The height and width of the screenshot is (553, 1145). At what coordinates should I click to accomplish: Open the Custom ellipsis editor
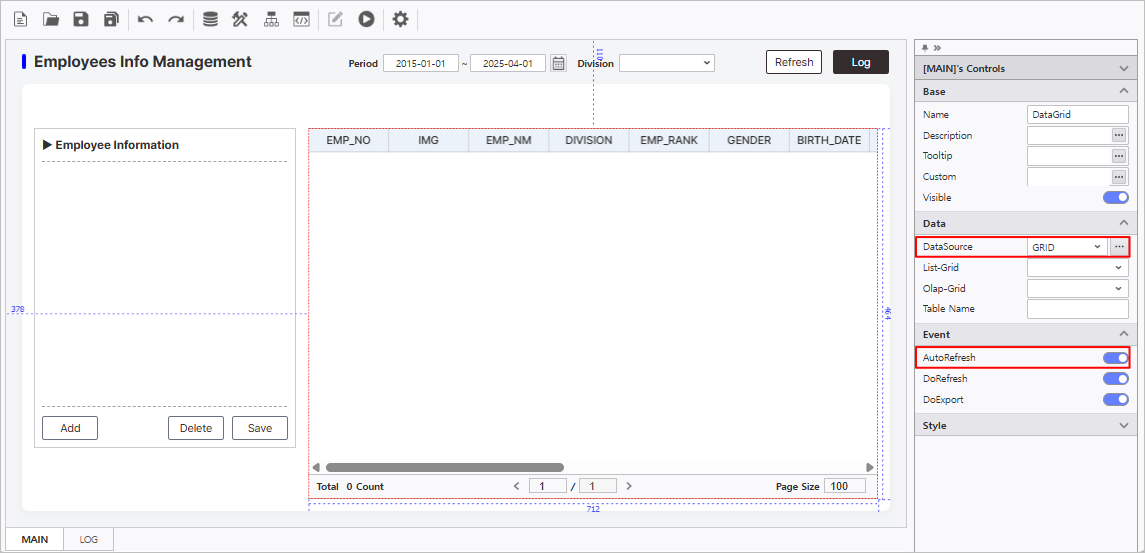click(x=1119, y=177)
